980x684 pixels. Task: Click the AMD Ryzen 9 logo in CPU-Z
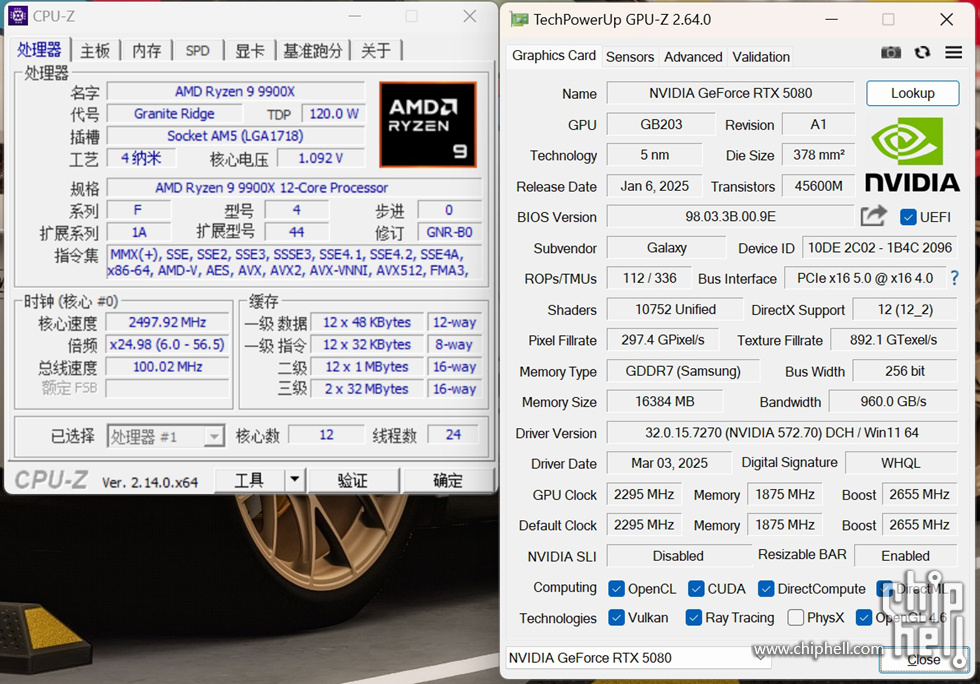click(x=428, y=124)
